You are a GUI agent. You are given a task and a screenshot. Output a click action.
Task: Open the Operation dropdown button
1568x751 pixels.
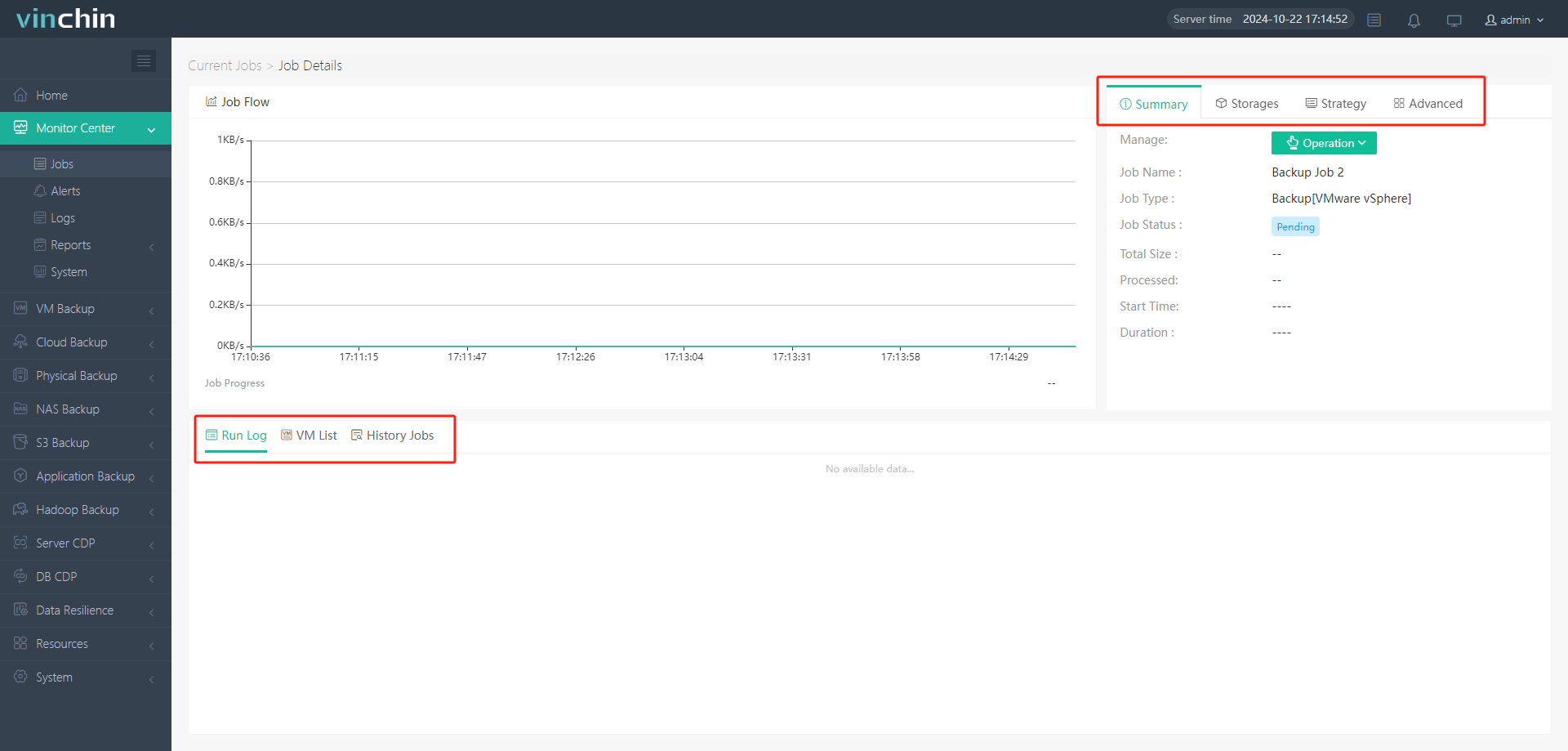(1324, 143)
